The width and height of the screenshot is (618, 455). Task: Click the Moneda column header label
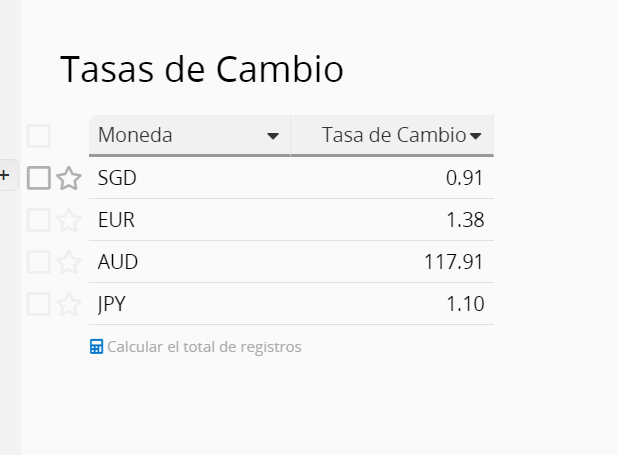click(x=135, y=136)
